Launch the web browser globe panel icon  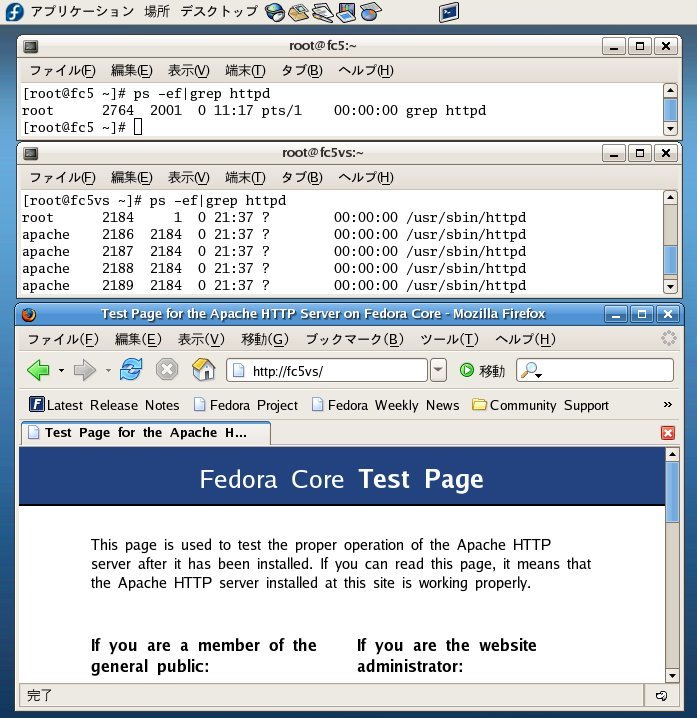coord(275,12)
